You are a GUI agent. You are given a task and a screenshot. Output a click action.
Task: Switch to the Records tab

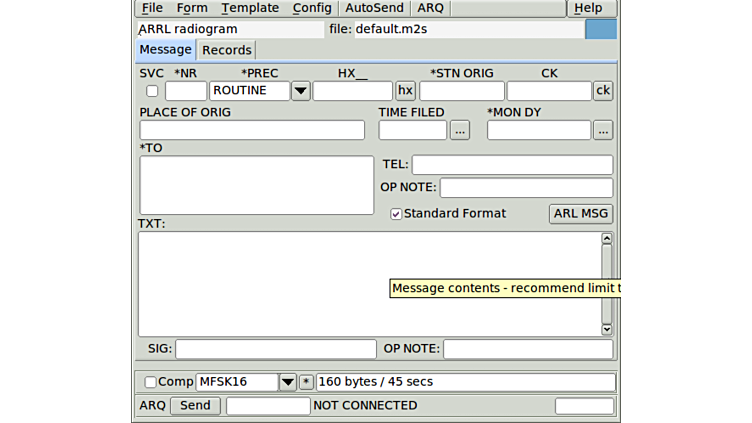[227, 50]
